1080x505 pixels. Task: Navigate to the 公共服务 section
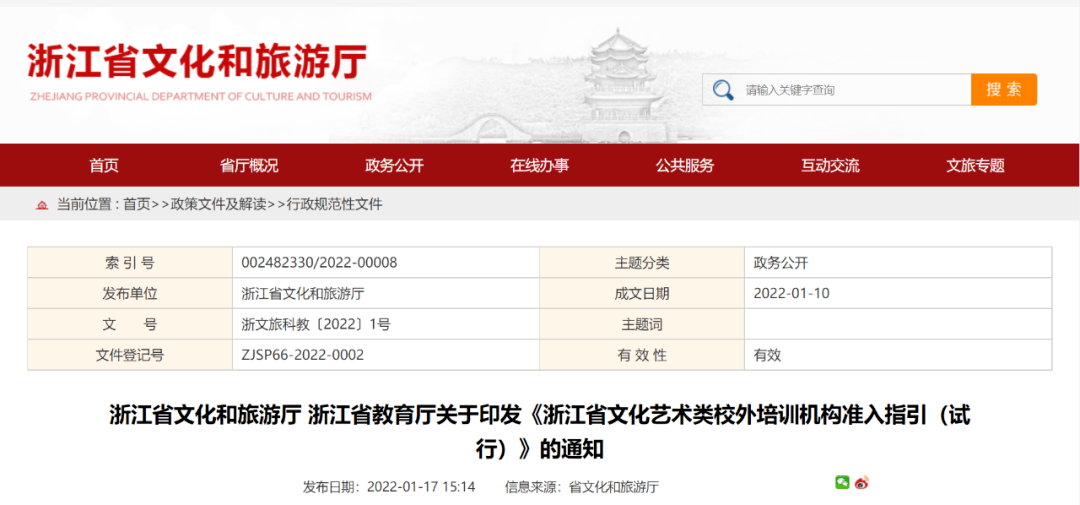[685, 166]
